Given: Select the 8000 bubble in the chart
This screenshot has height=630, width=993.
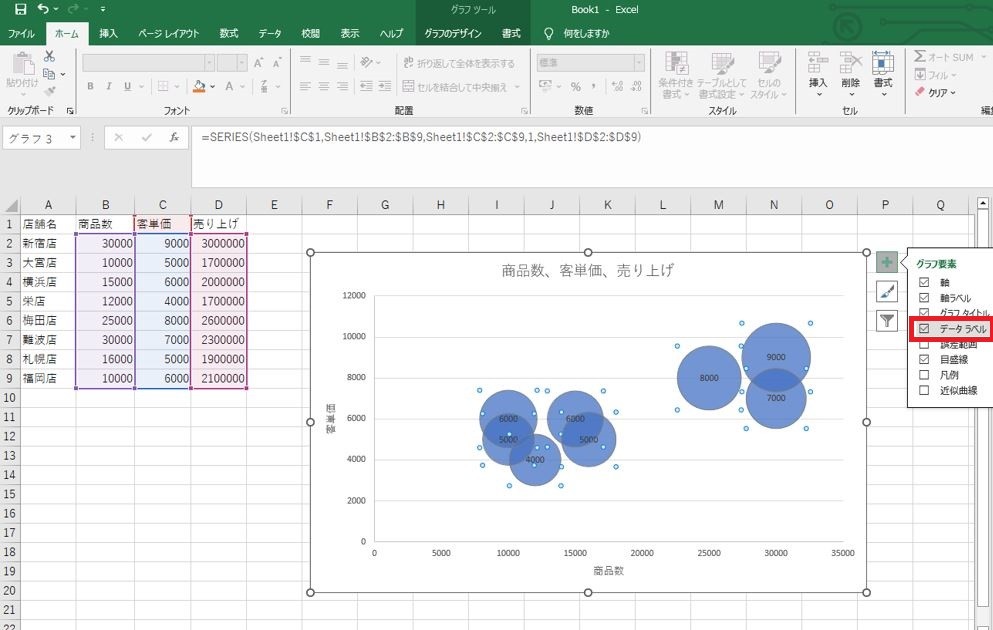Looking at the screenshot, I should point(709,377).
